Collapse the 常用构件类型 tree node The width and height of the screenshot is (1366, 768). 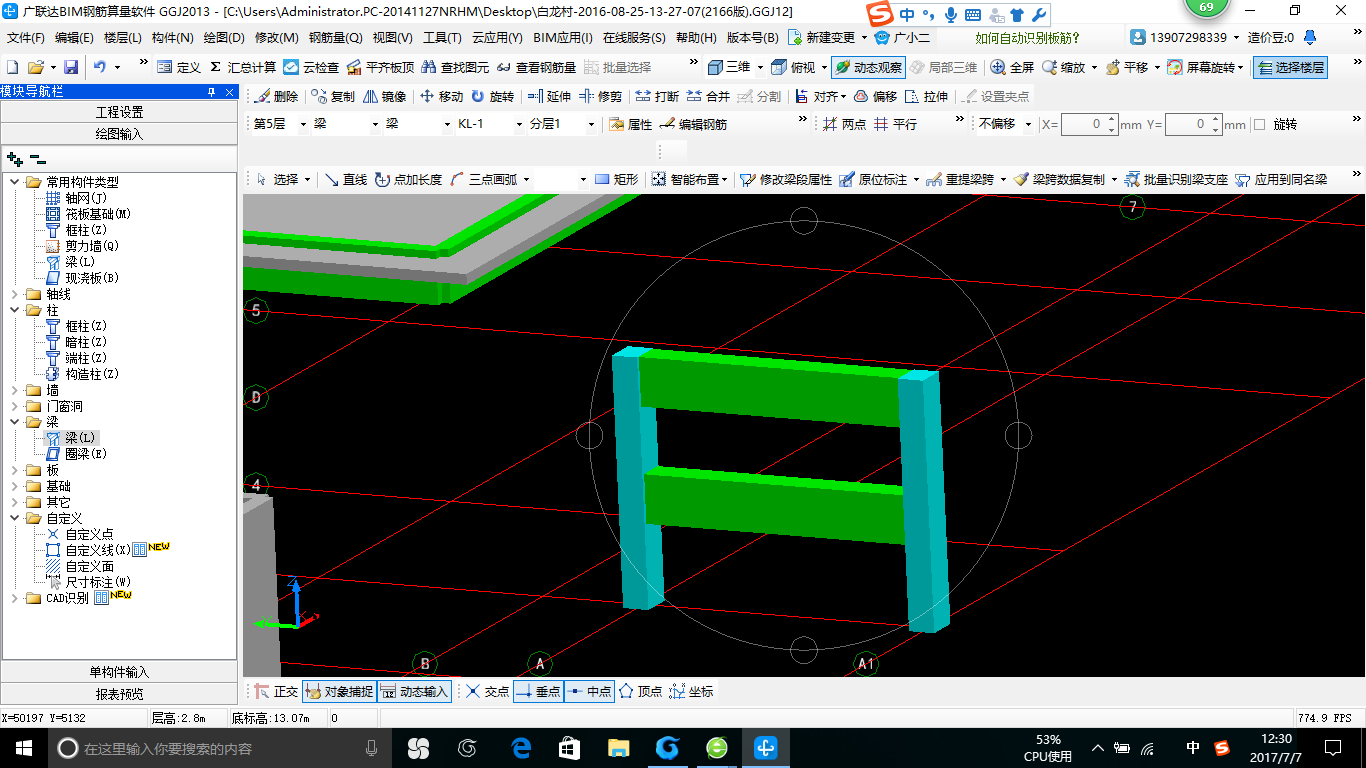(15, 182)
